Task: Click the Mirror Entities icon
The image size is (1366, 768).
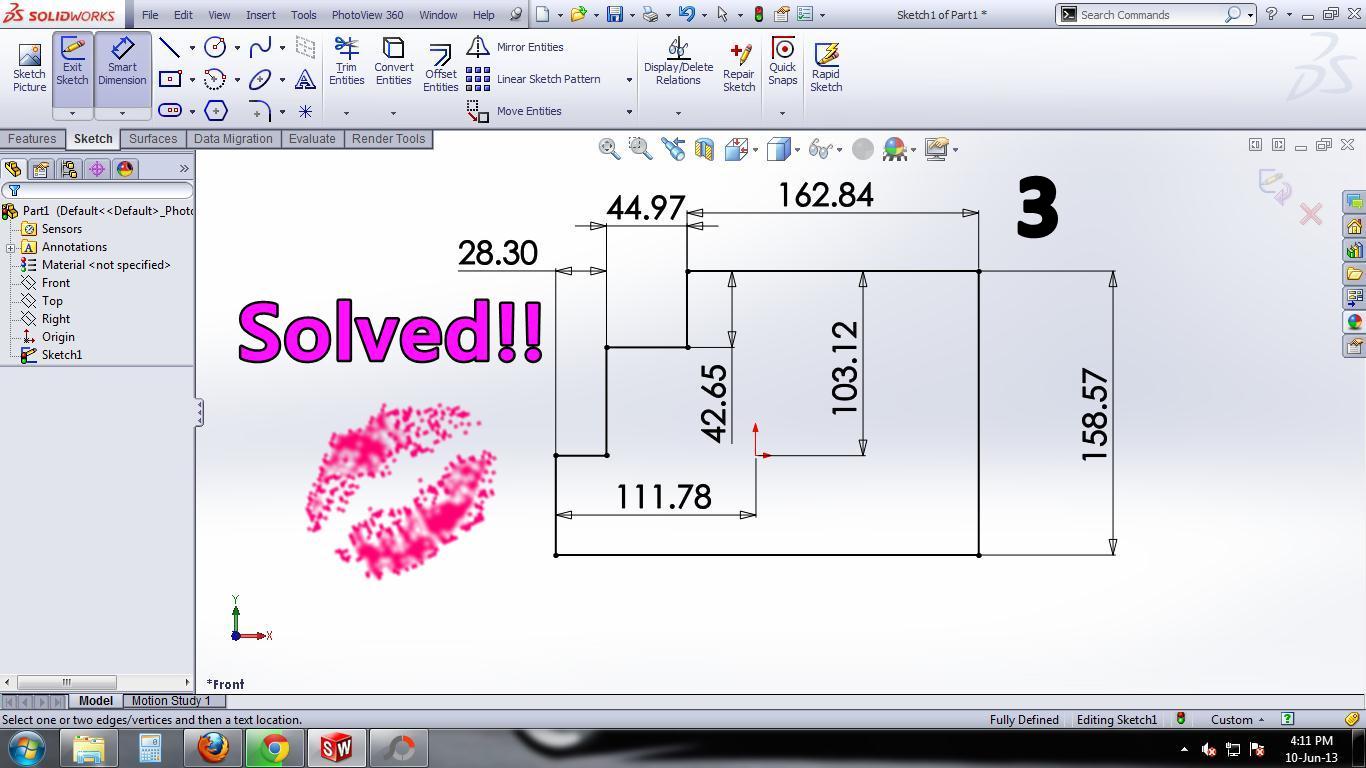Action: click(478, 47)
